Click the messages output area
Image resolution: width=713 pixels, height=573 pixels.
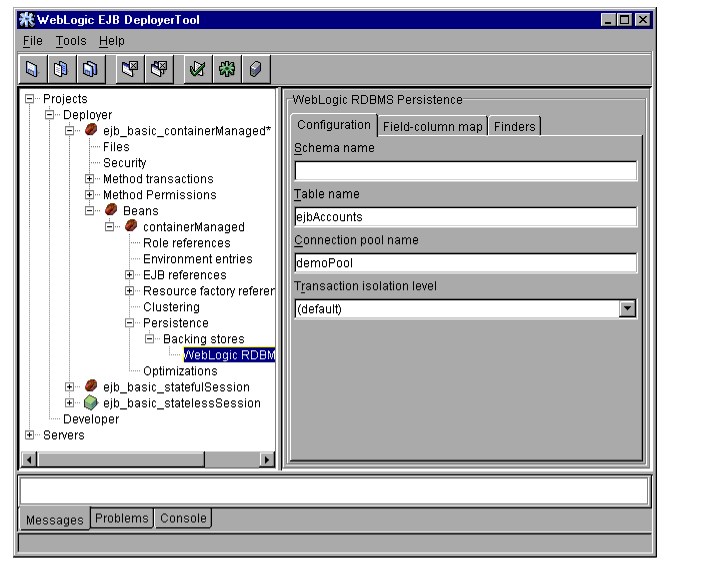(334, 491)
